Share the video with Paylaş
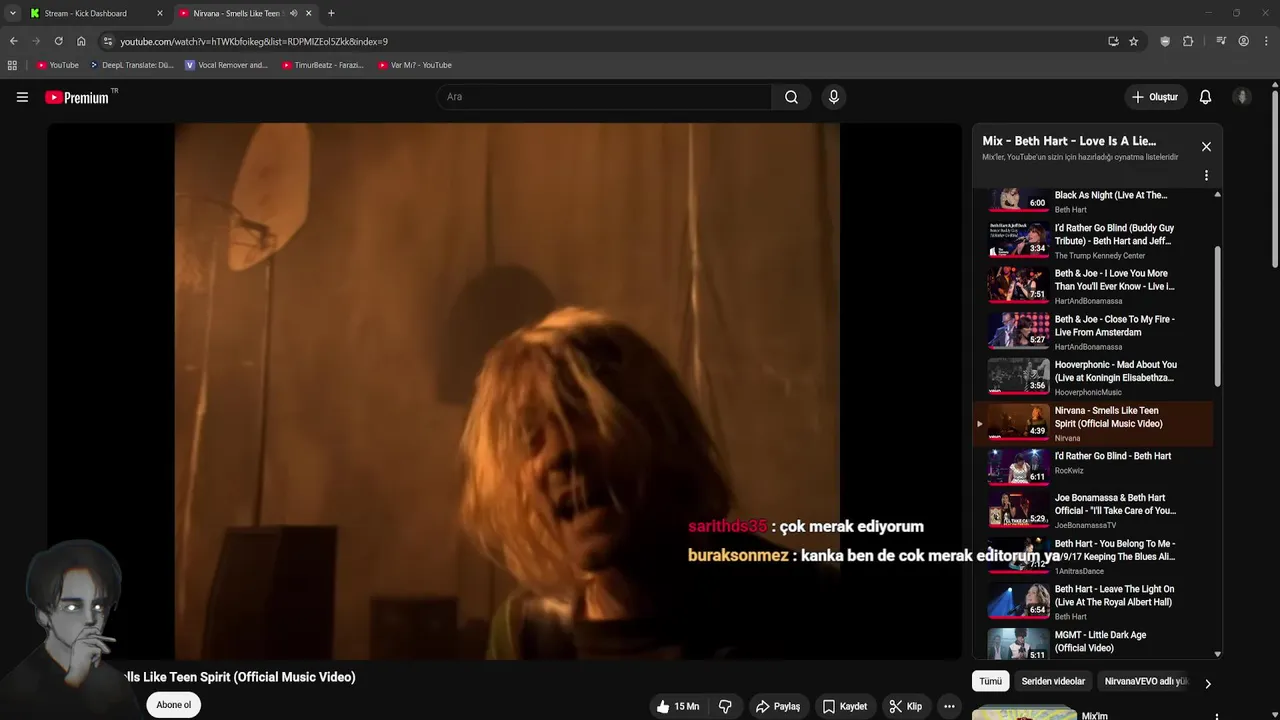Image resolution: width=1280 pixels, height=720 pixels. 778,706
